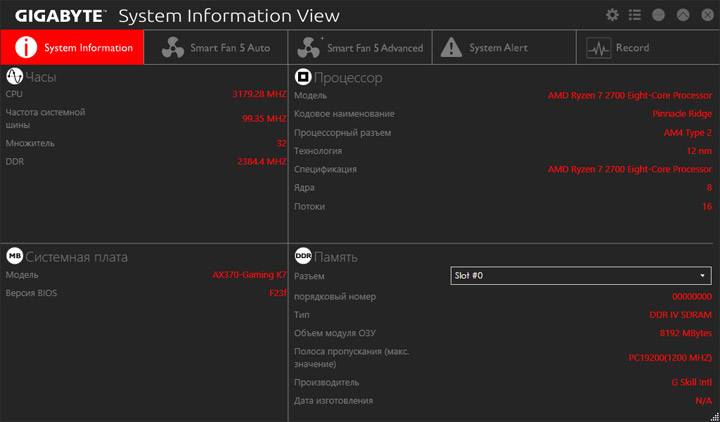Expand the Slot #0 memory dropdown

[x=580, y=275]
